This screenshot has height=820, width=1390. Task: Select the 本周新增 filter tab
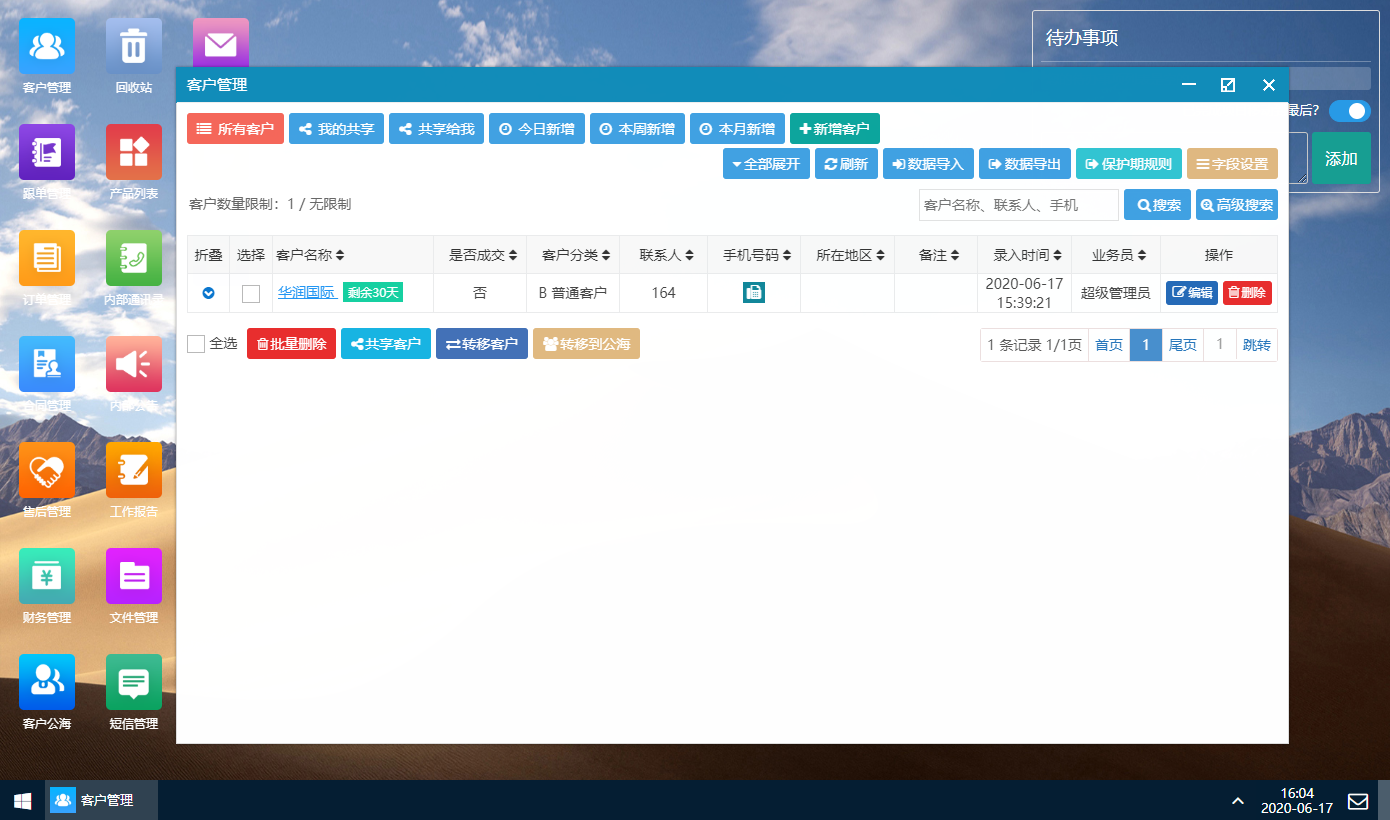point(637,129)
